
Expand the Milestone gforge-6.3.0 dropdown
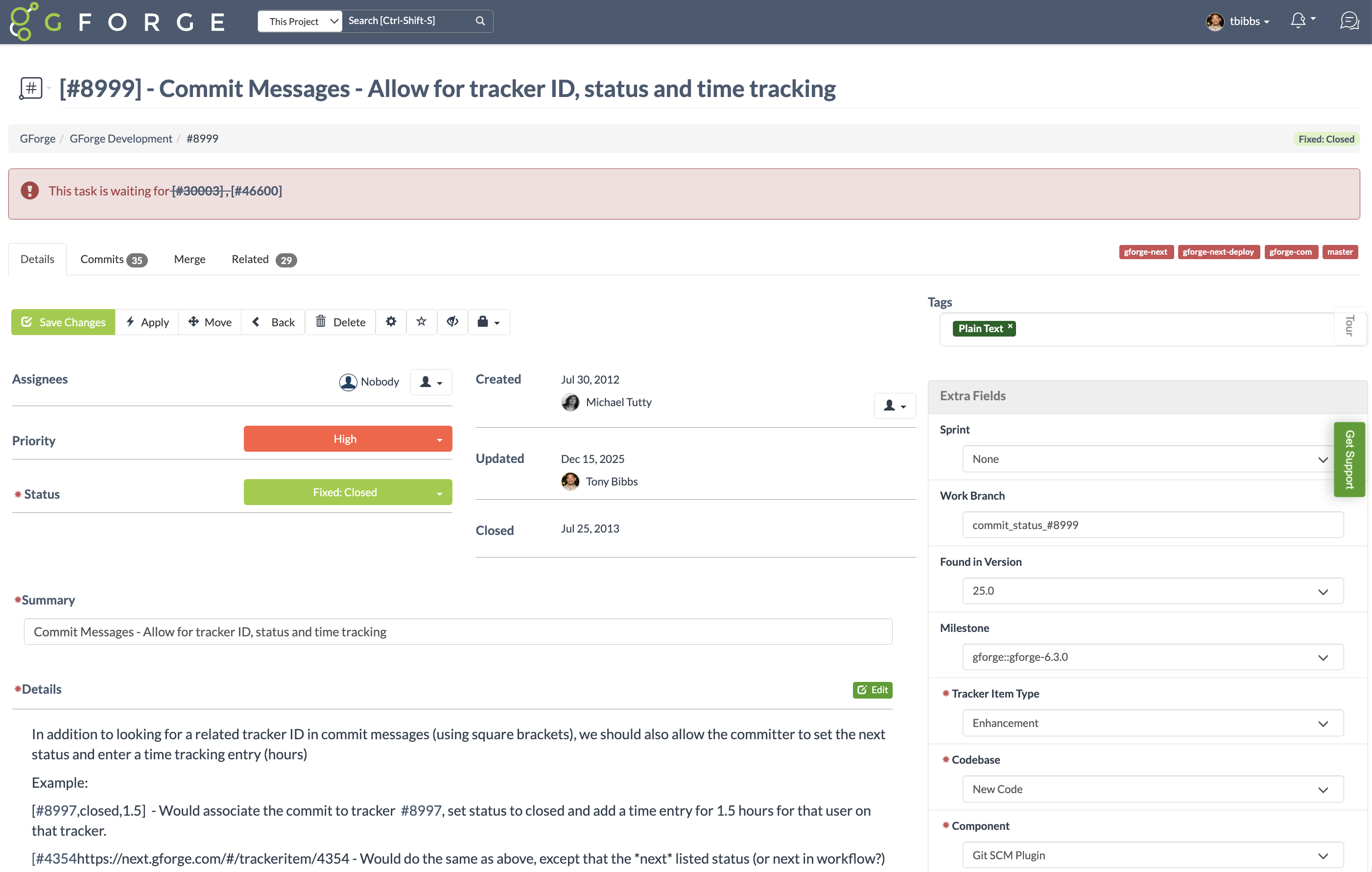click(x=1152, y=657)
